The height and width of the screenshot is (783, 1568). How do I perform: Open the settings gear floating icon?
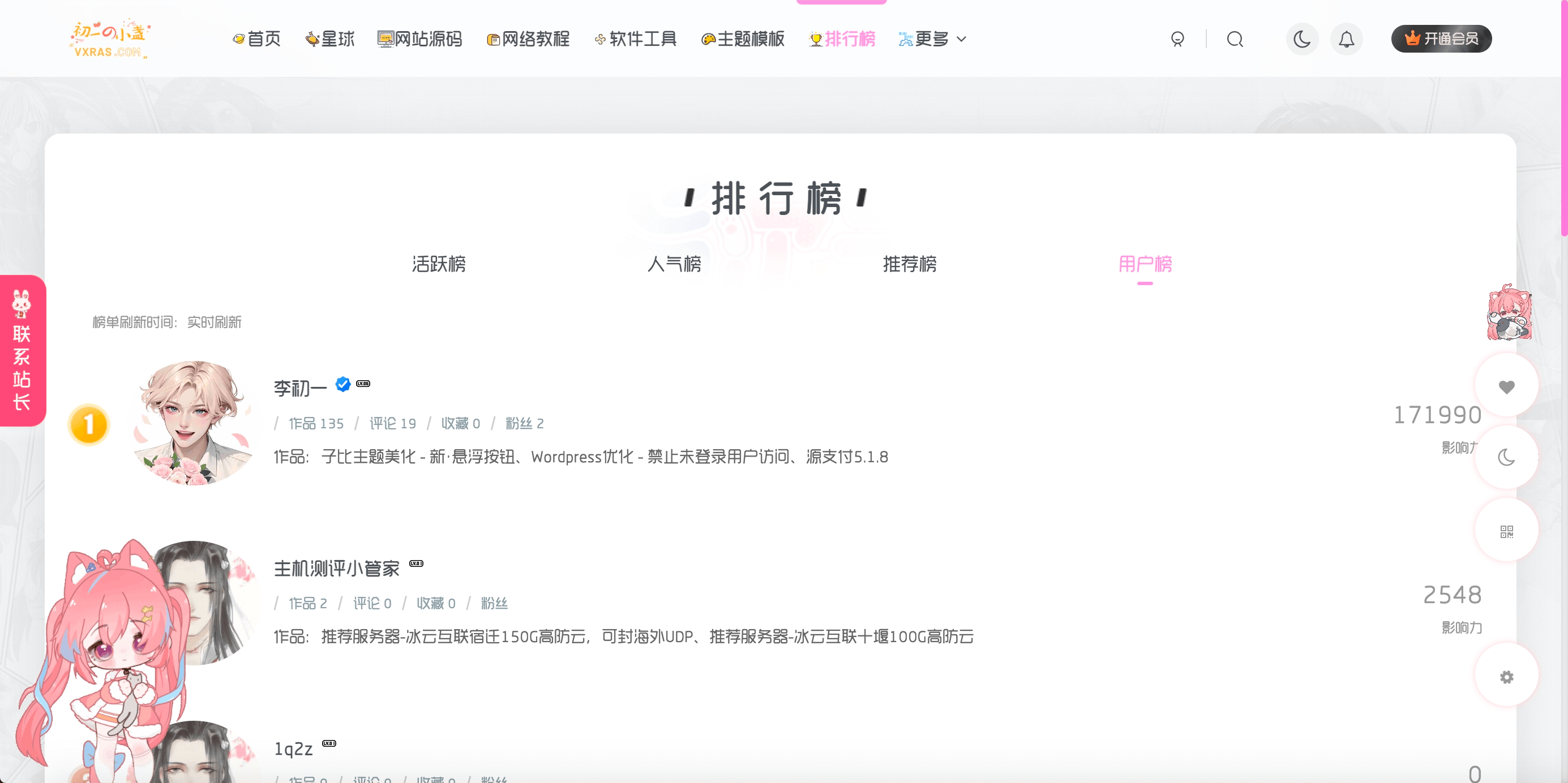pos(1506,676)
